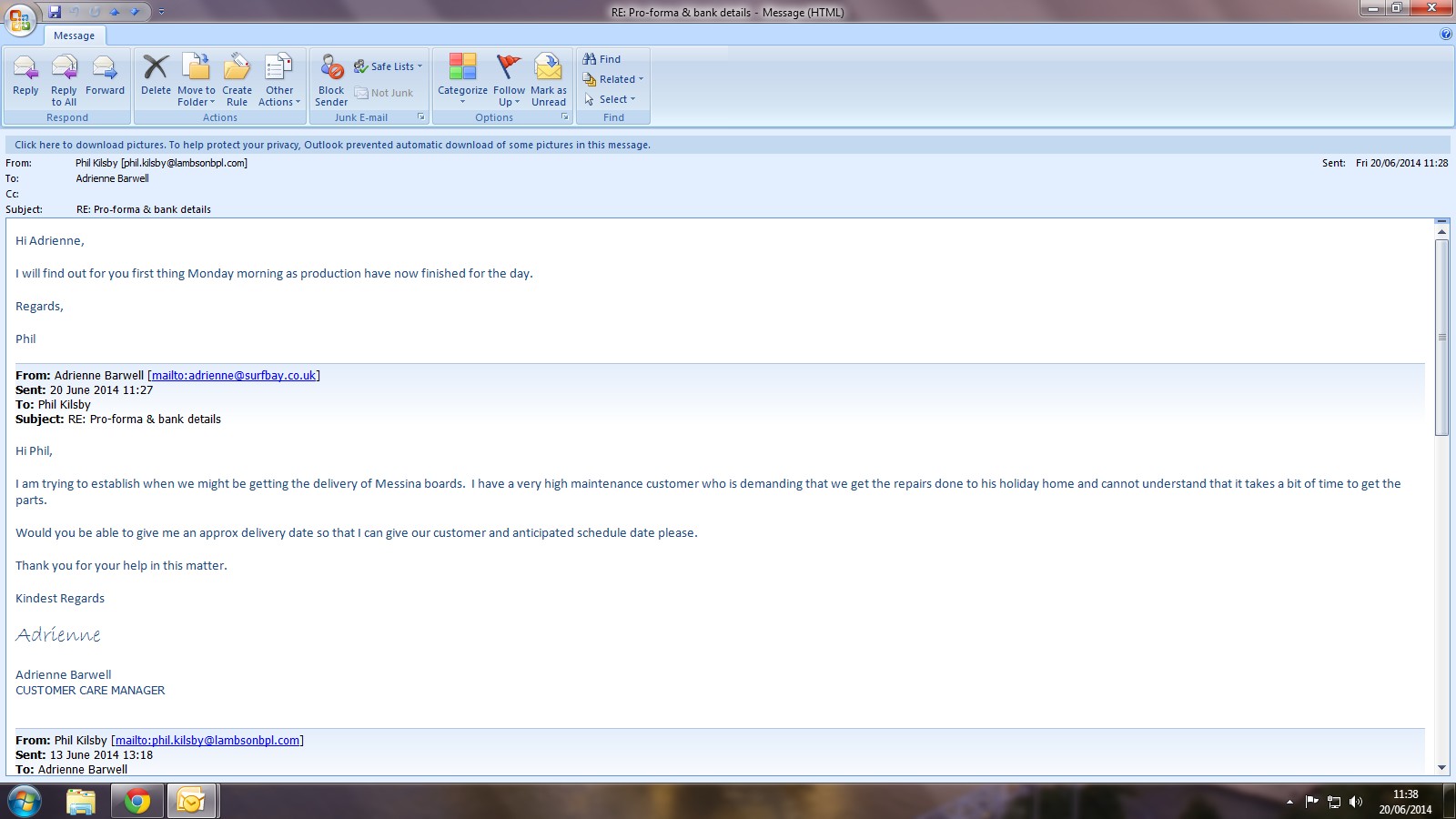This screenshot has width=1456, height=819.
Task: Click the Reply envelope icon
Action: (25, 67)
